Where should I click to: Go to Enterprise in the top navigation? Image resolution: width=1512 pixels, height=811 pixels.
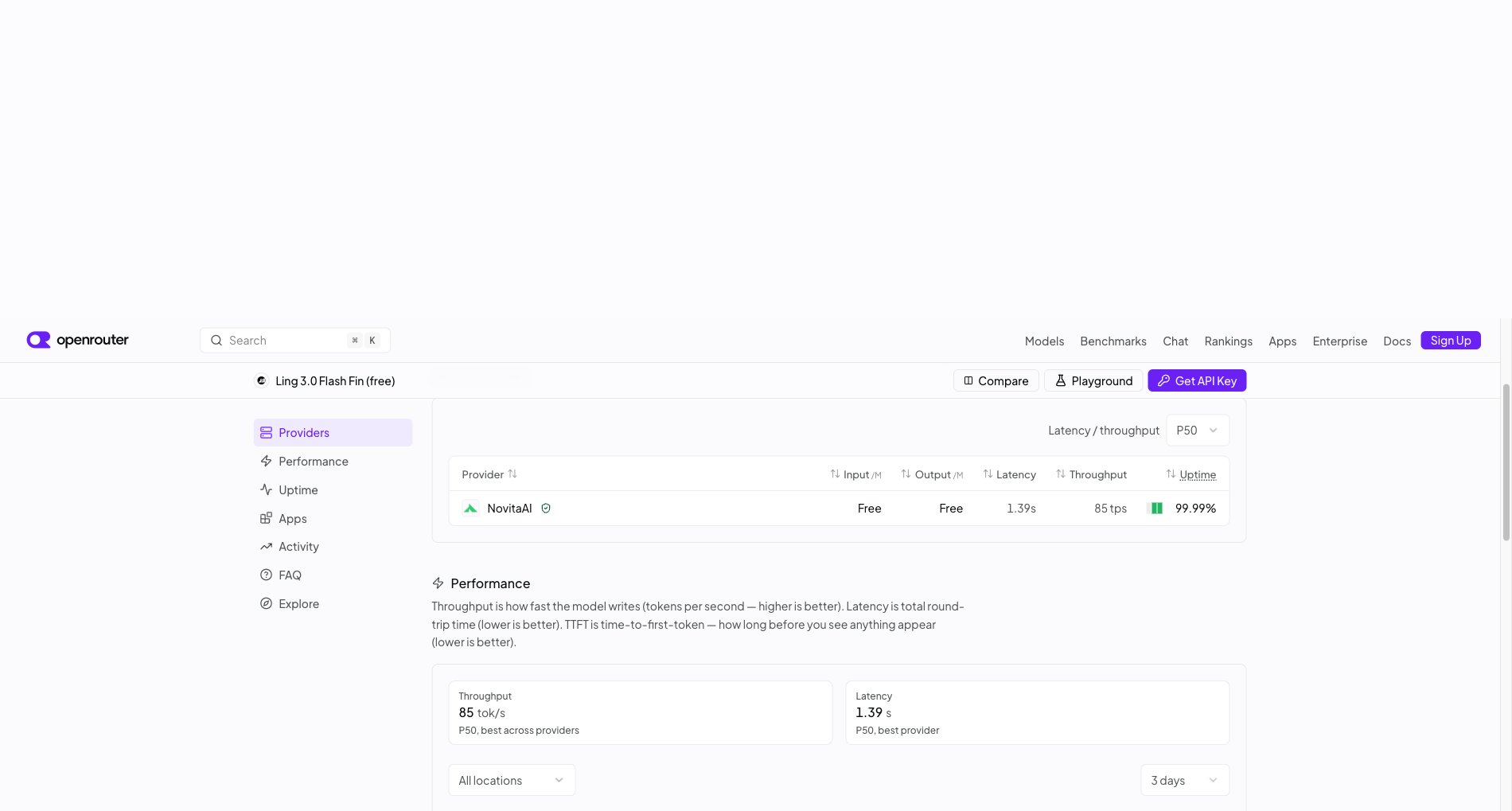pos(1339,341)
